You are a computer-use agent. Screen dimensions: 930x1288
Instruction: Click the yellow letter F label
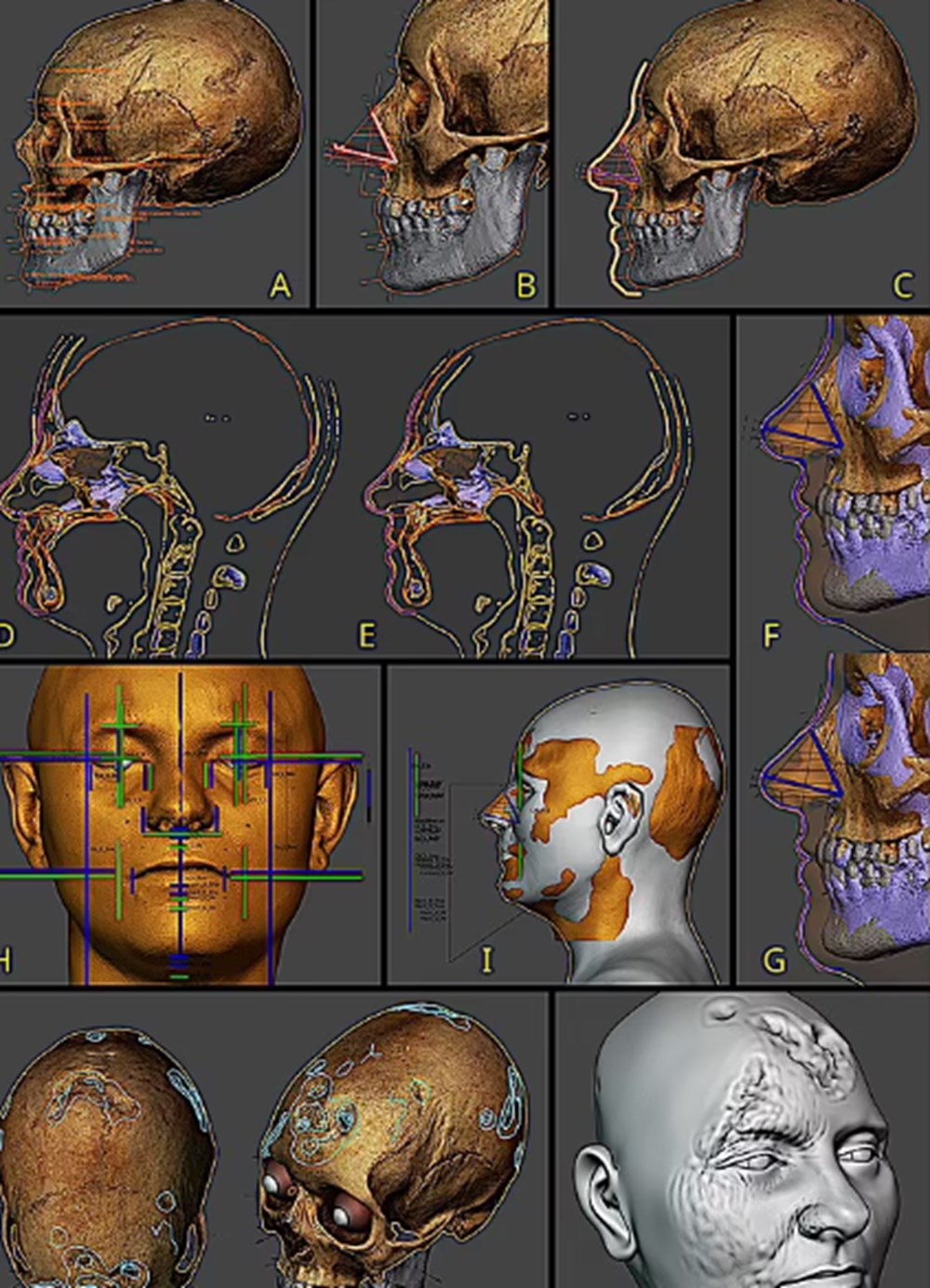tap(771, 636)
